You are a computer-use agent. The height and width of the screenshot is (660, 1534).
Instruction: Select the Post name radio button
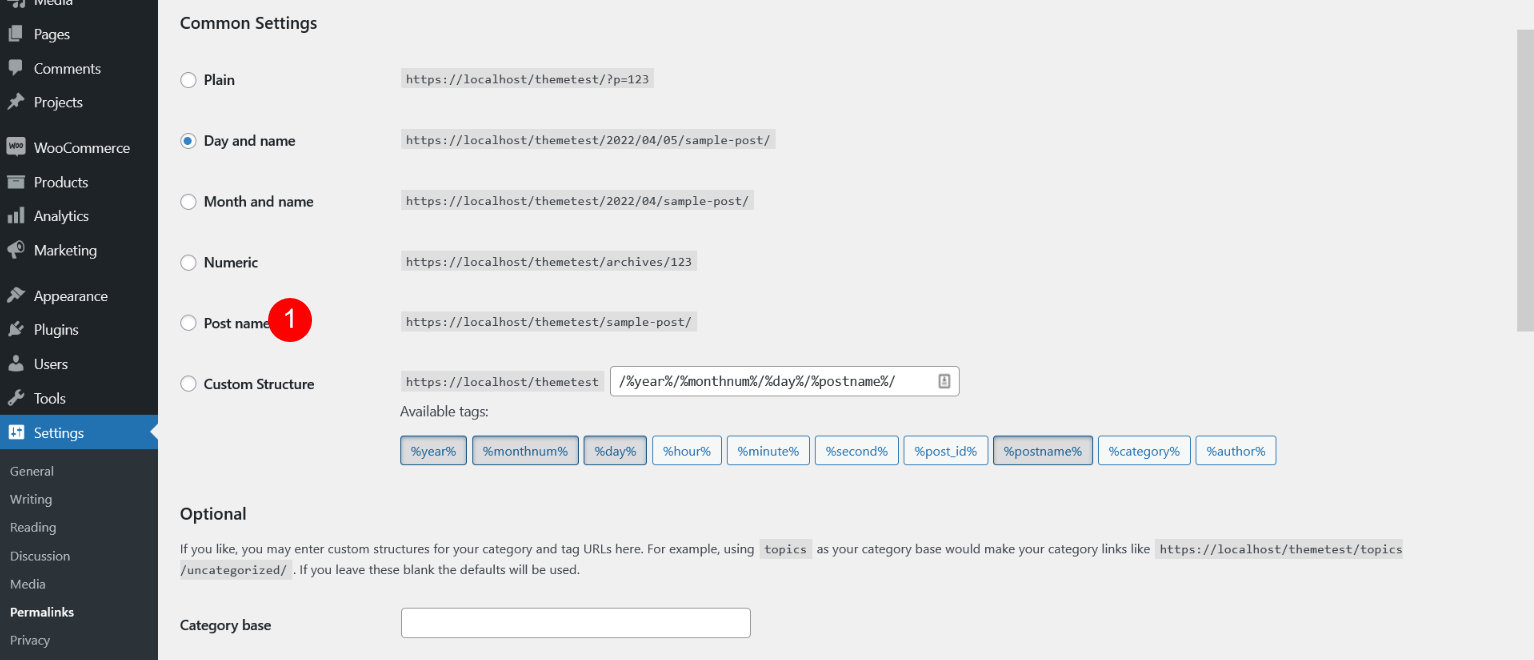click(188, 323)
